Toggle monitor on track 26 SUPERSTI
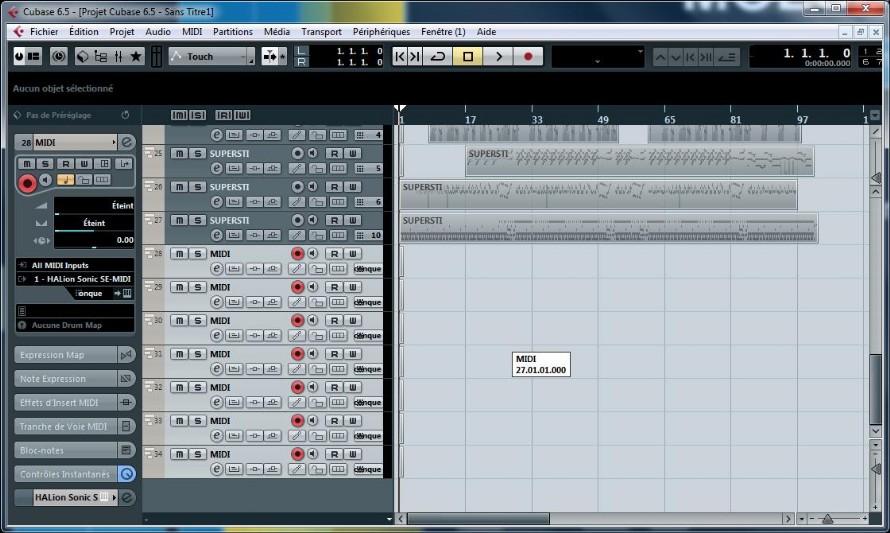Viewport: 890px width, 533px height. [313, 187]
